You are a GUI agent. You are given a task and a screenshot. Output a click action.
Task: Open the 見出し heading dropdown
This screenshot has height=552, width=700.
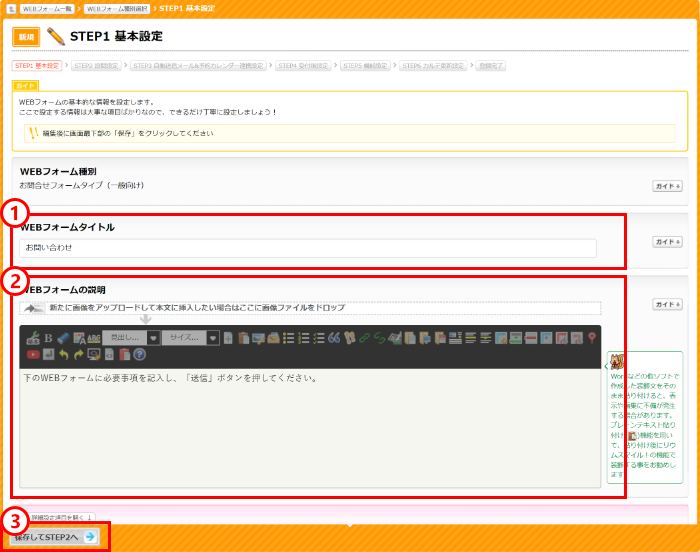[131, 338]
